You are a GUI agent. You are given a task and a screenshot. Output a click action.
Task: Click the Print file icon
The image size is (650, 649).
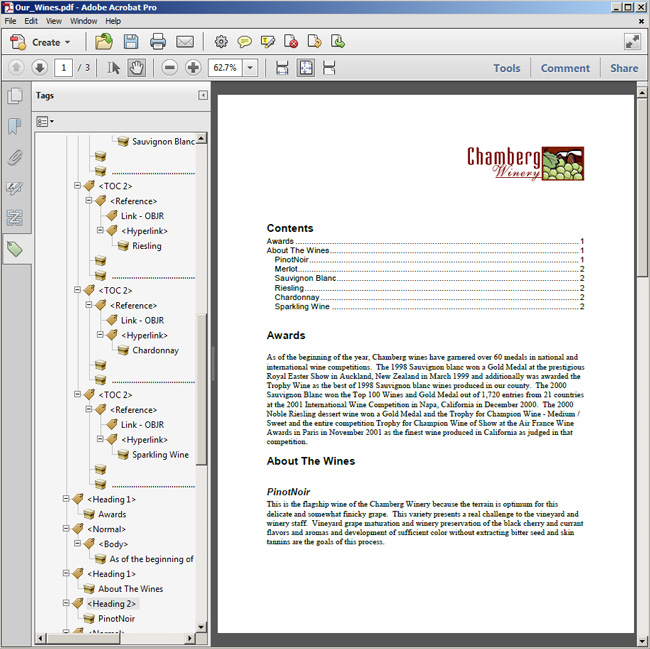[158, 42]
